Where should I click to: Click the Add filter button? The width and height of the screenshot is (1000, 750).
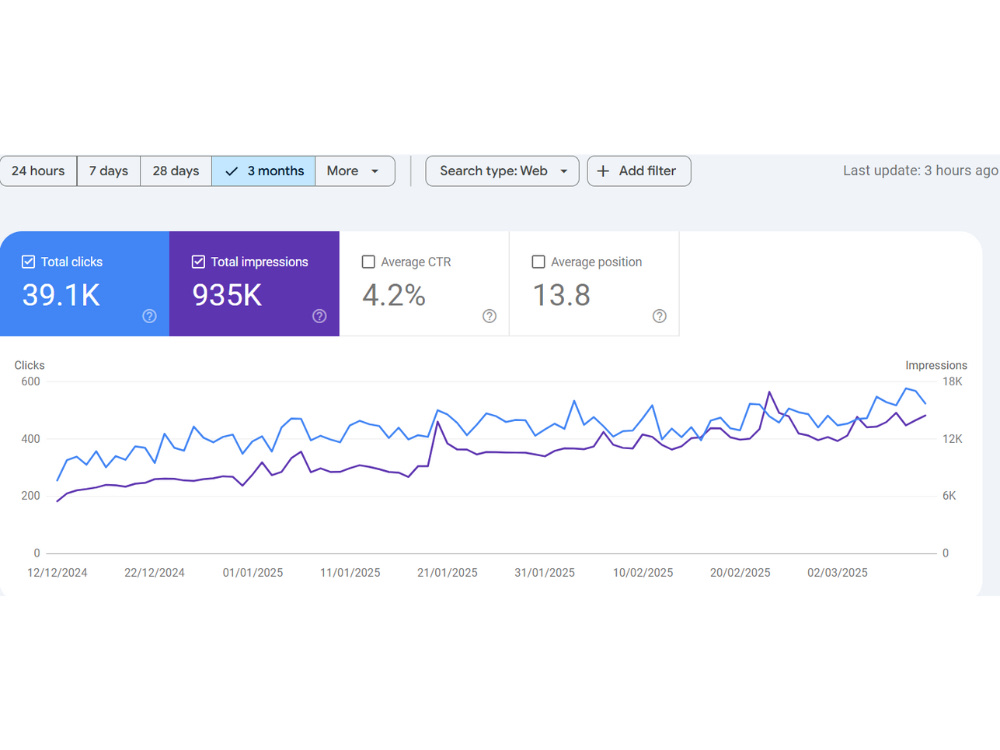(x=639, y=171)
